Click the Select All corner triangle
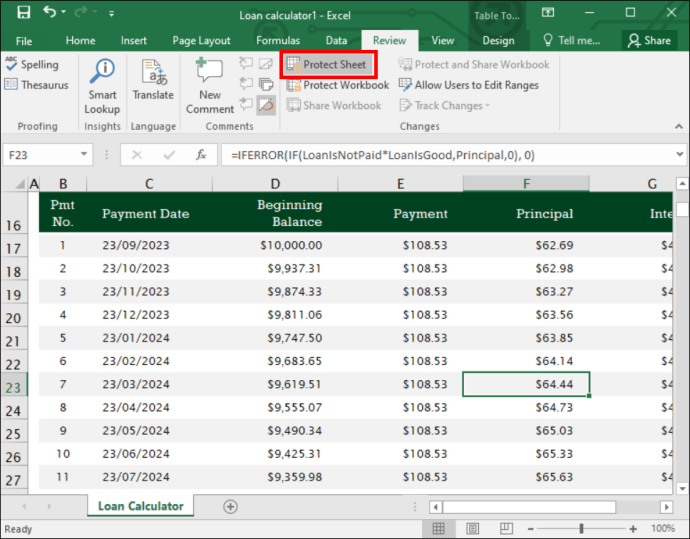 pos(20,183)
